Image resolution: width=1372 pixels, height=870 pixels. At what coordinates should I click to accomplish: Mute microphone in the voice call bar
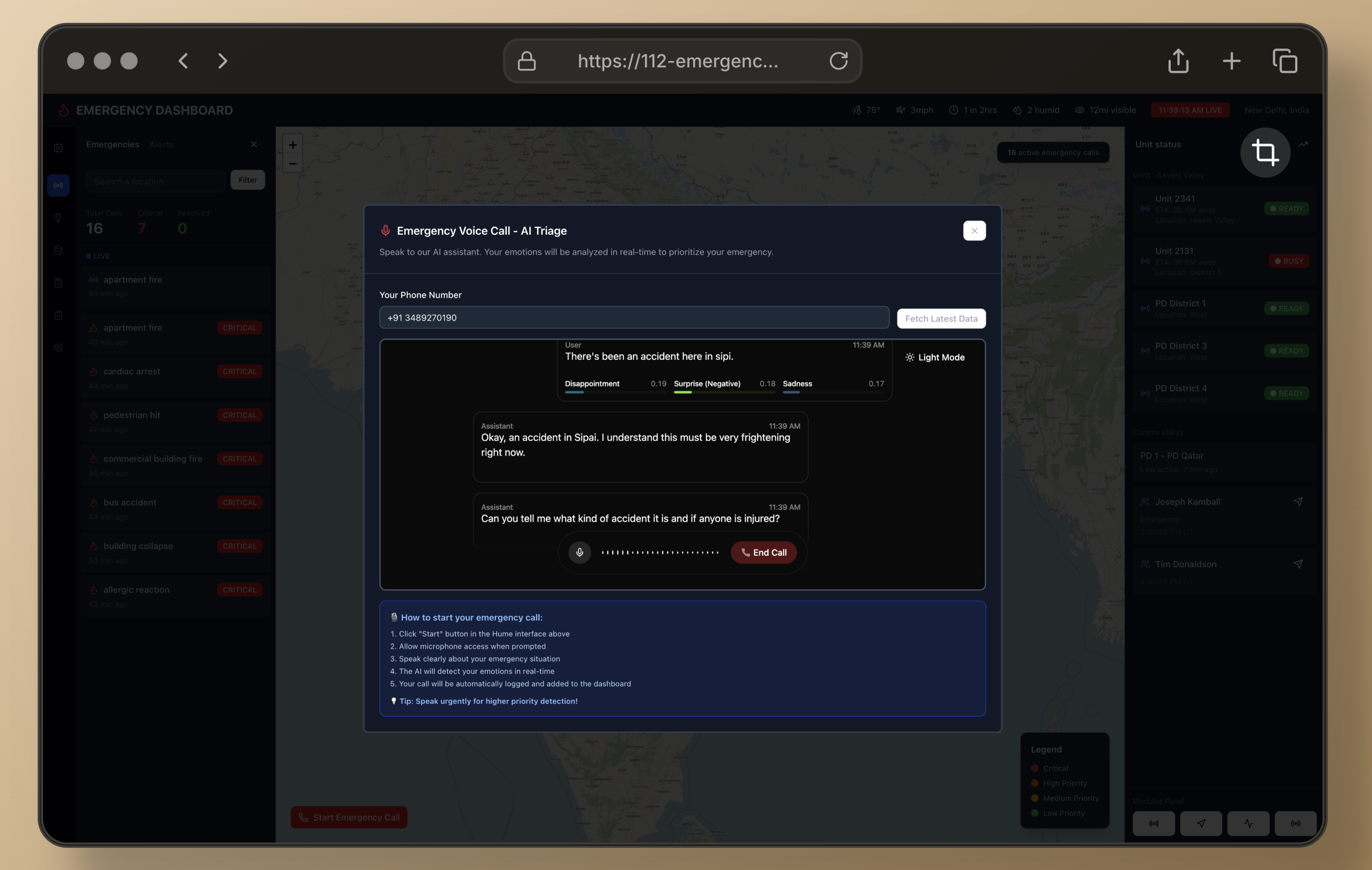(580, 552)
